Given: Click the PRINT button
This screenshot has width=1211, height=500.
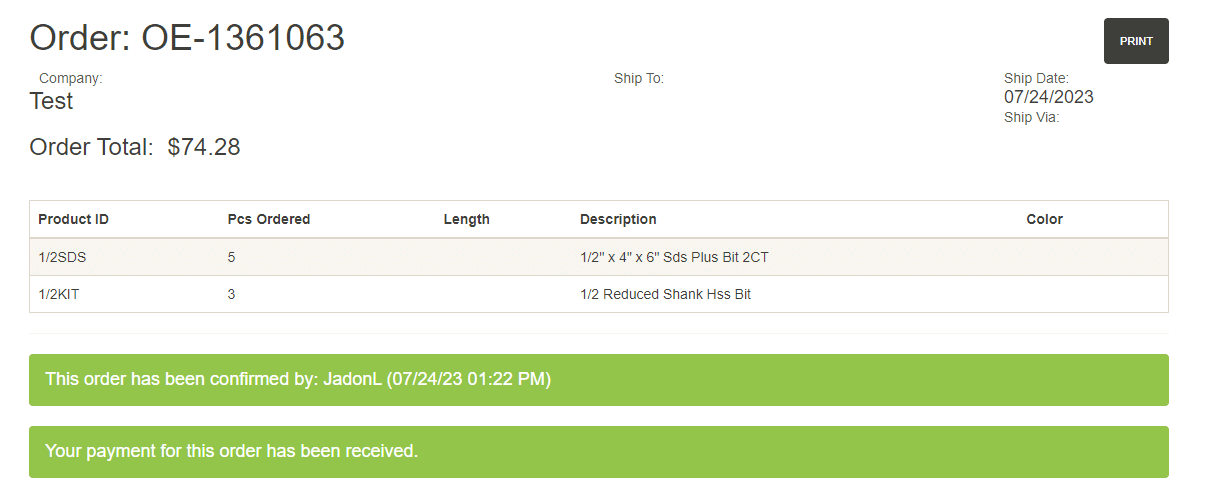Looking at the screenshot, I should click(1136, 41).
